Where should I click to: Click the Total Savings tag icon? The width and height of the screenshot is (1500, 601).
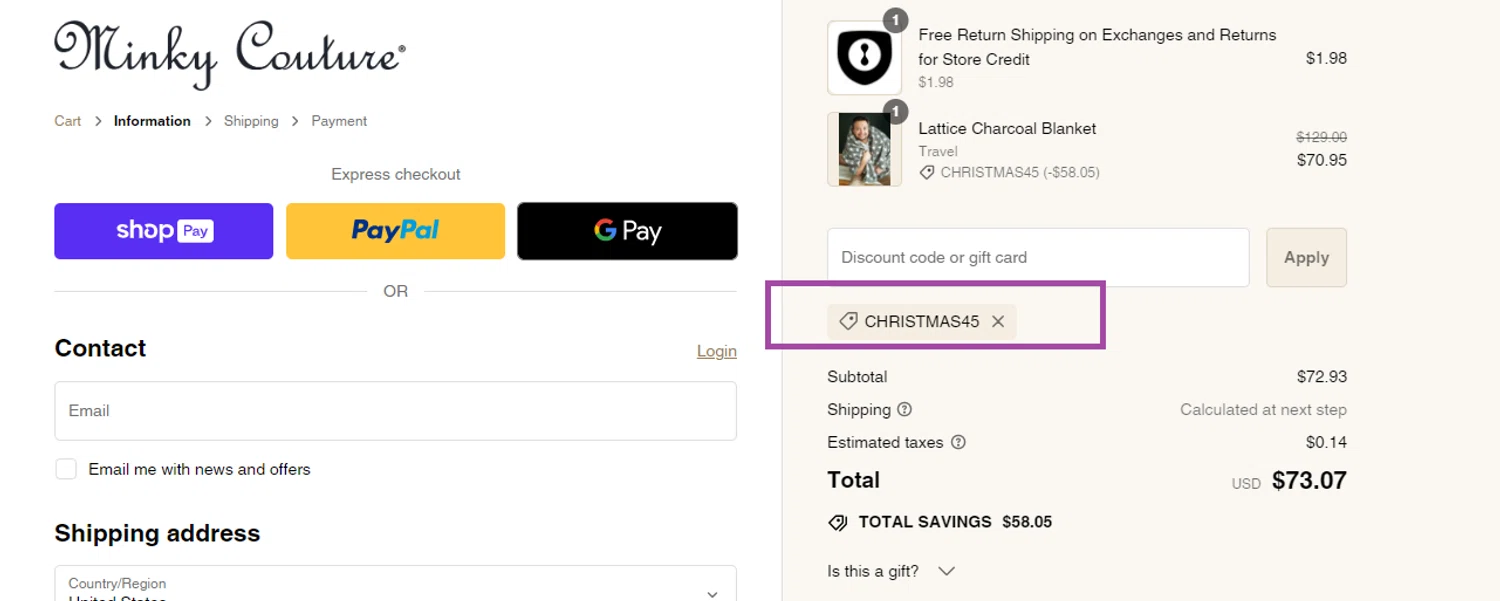tap(838, 522)
